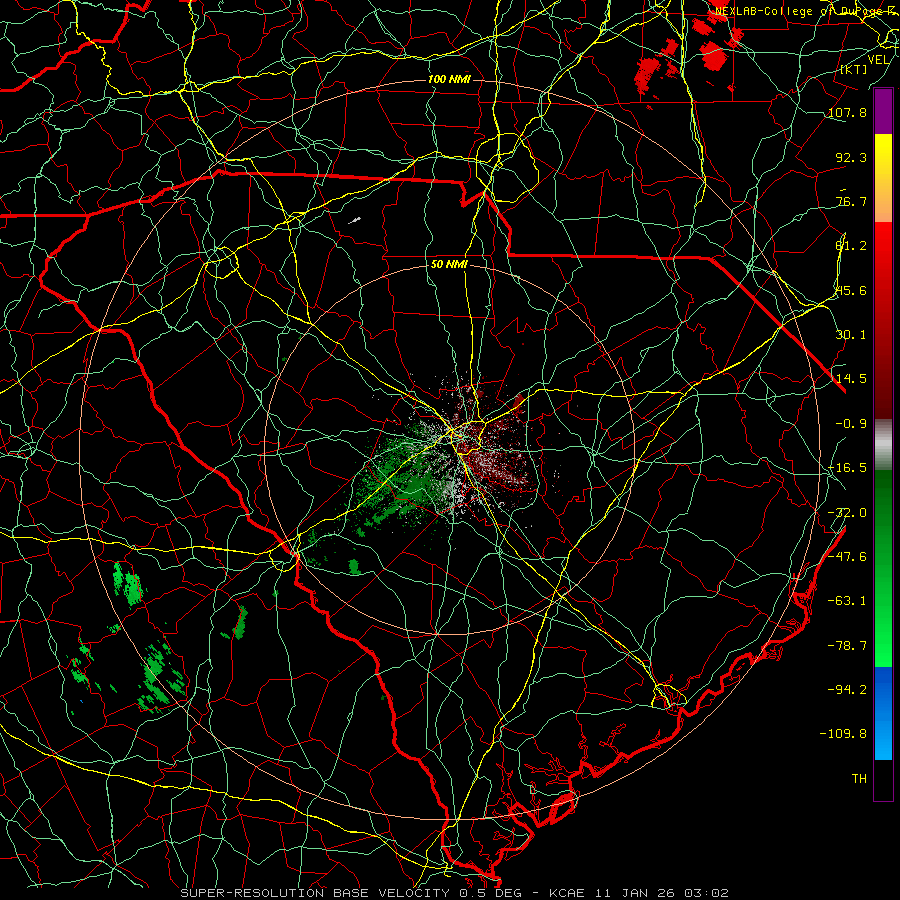The width and height of the screenshot is (900, 900).
Task: Select the 14.5 velocity scale value
Action: click(x=851, y=379)
